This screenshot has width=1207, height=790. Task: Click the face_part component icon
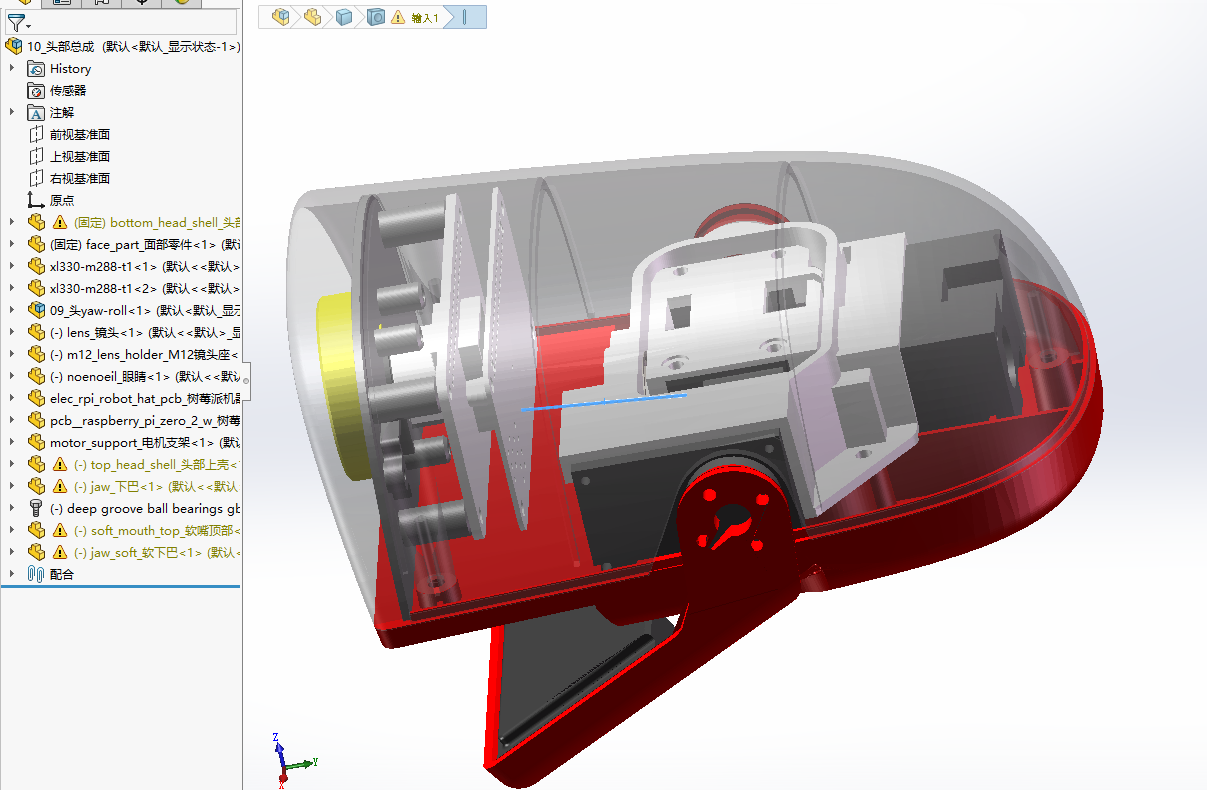36,244
